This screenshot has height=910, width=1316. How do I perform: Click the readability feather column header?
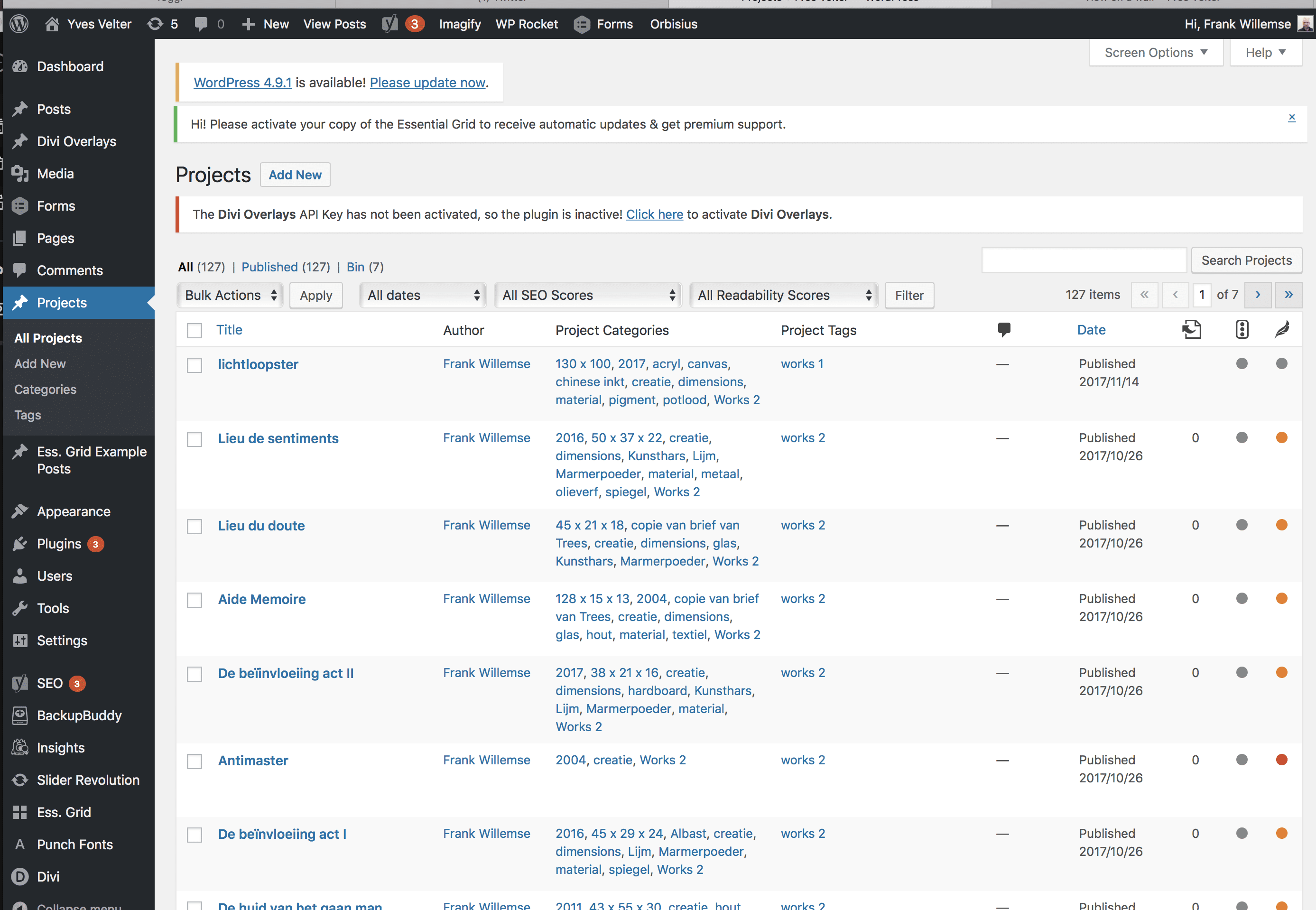(1282, 330)
